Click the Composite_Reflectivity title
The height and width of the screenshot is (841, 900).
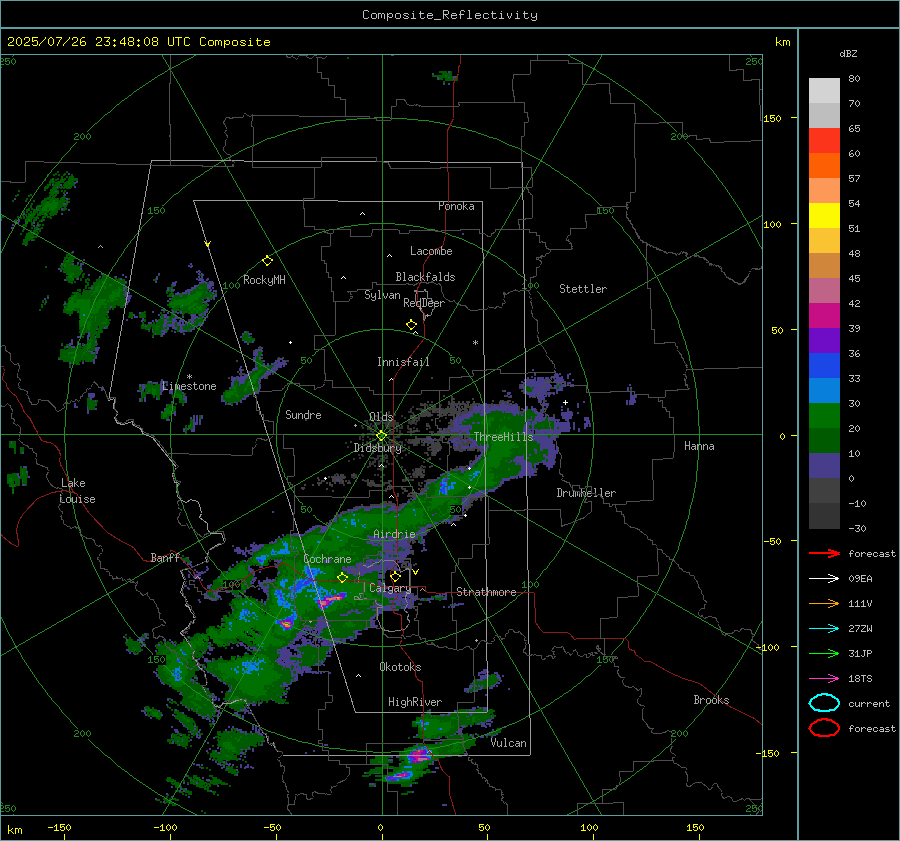click(449, 15)
